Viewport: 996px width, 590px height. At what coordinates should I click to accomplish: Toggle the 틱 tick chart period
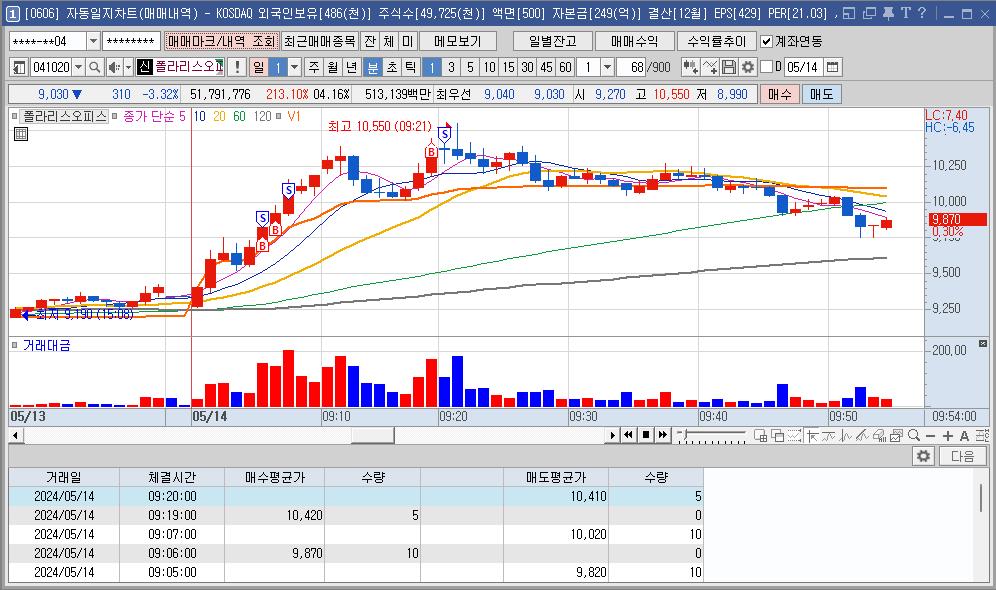(410, 67)
